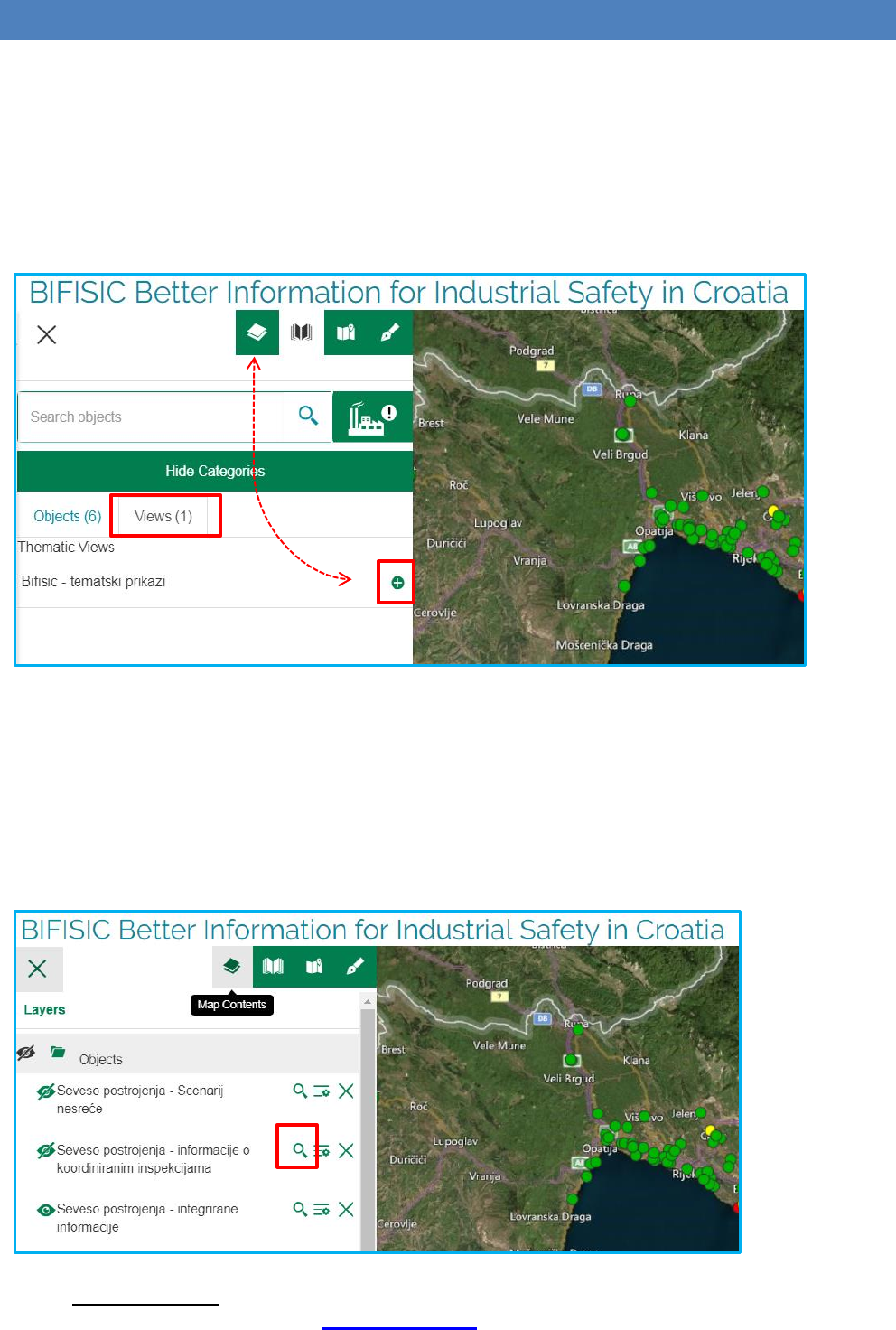Click the Search objects input field
The image size is (896, 1330).
pos(150,417)
